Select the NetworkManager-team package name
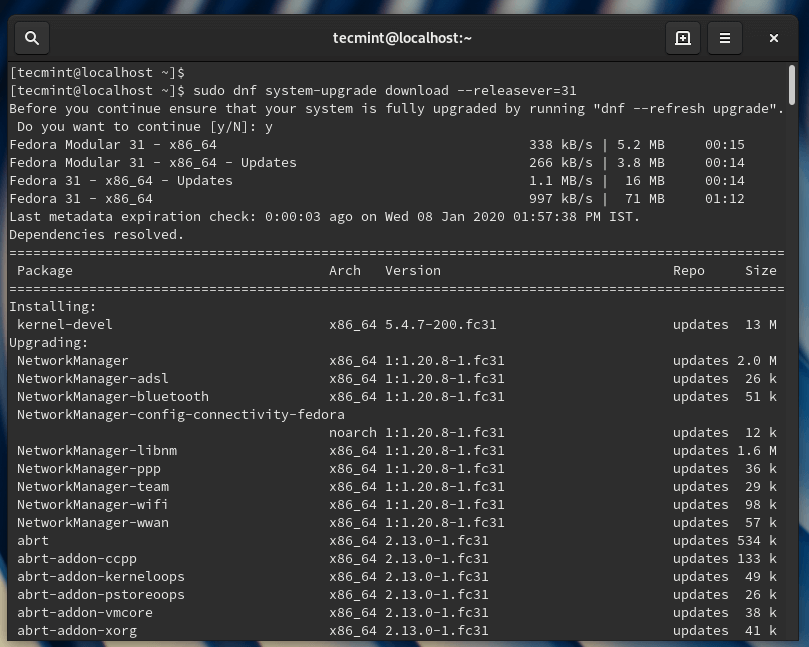Viewport: 809px width, 647px height. click(93, 487)
